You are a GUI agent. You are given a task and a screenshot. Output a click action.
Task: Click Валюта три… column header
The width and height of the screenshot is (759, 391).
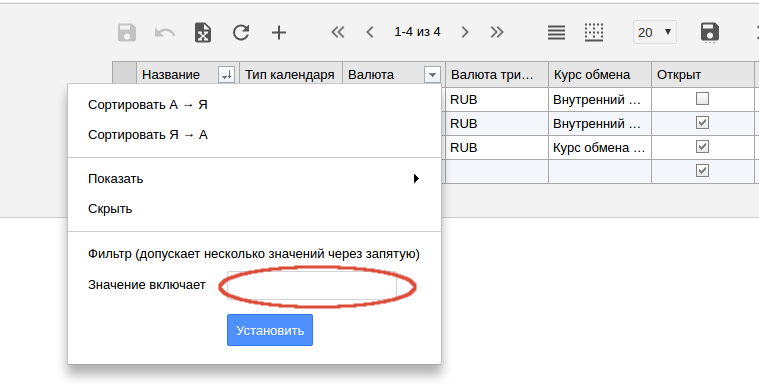coord(497,75)
